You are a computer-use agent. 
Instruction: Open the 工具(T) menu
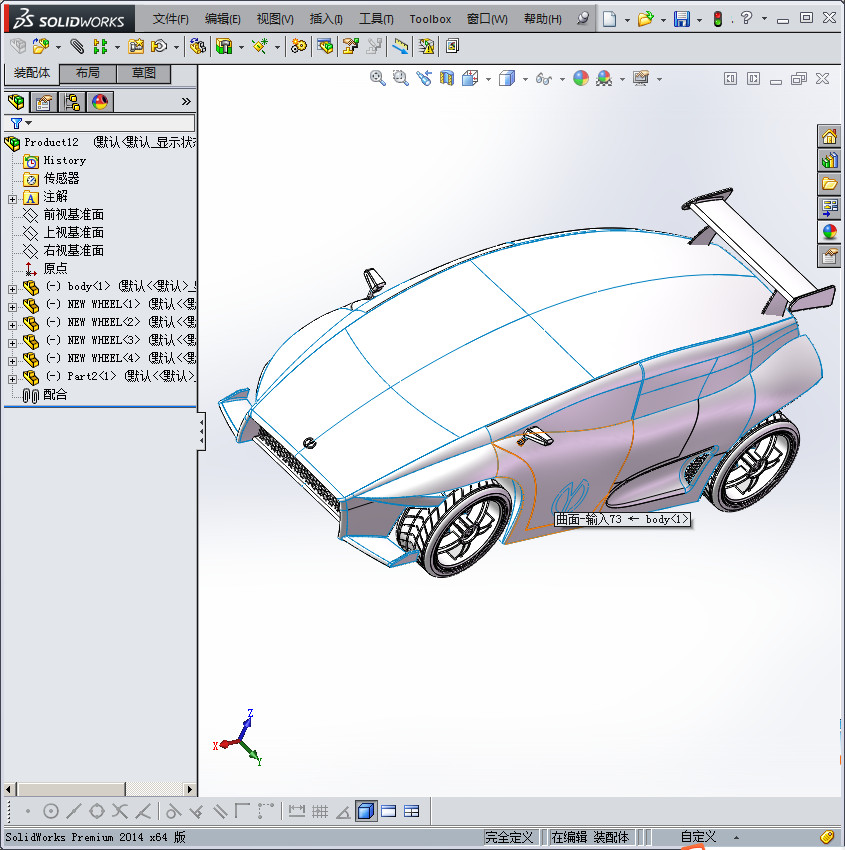pos(376,19)
